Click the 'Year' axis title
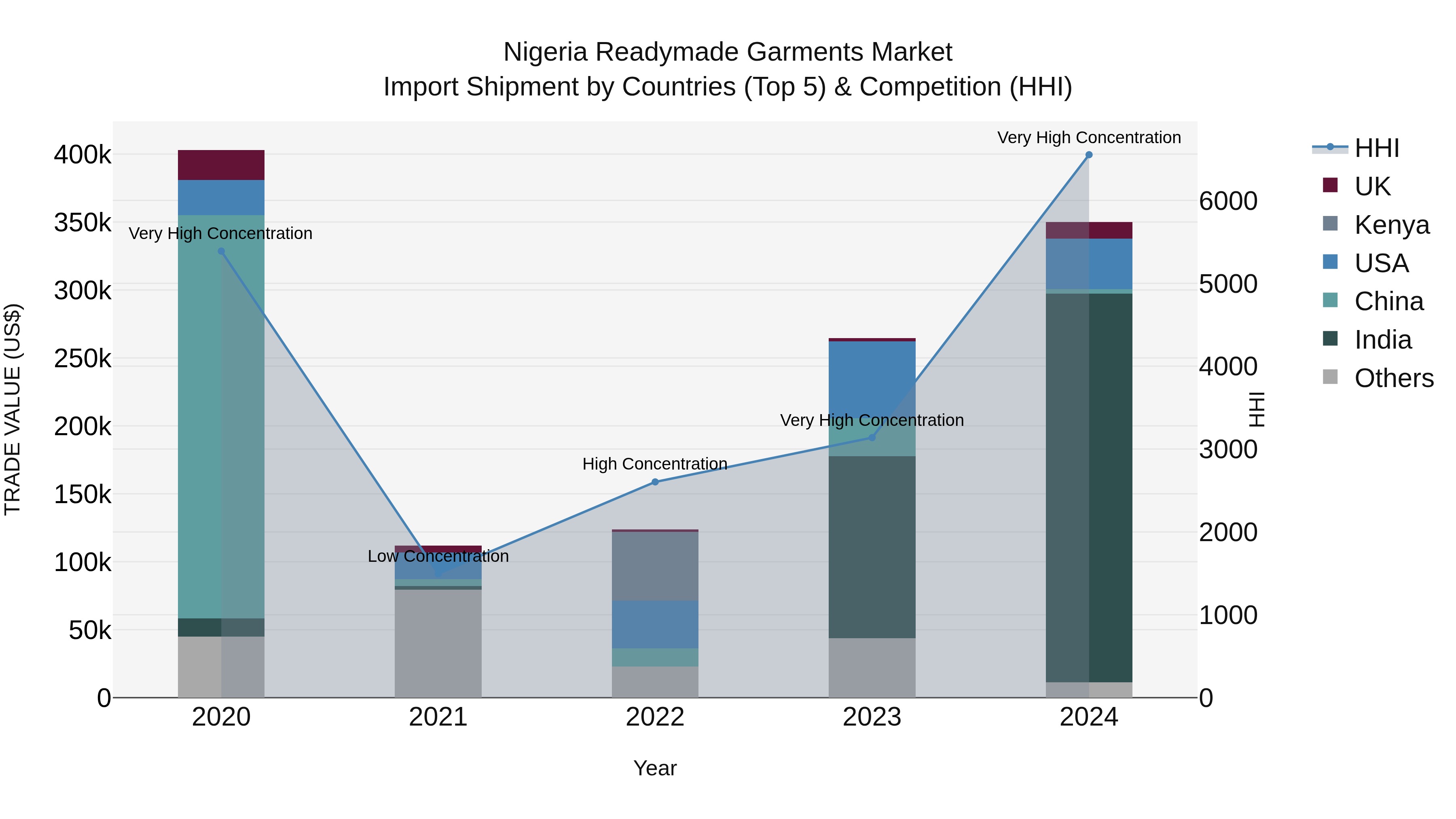 (x=655, y=769)
